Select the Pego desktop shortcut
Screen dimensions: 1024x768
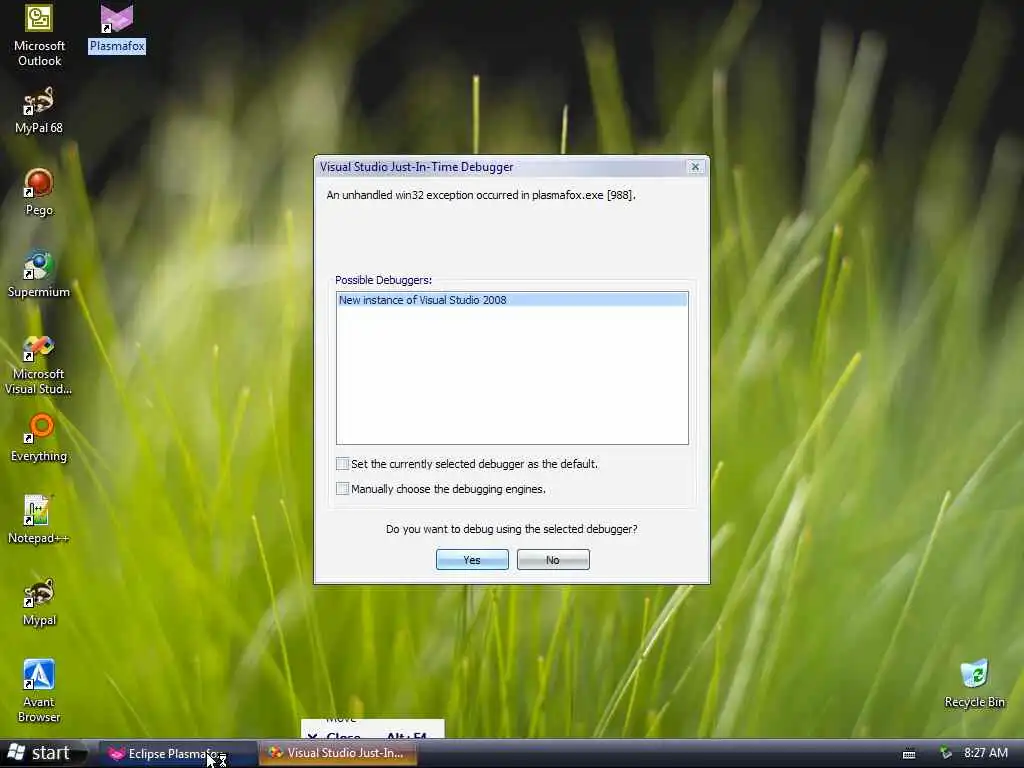tap(39, 193)
